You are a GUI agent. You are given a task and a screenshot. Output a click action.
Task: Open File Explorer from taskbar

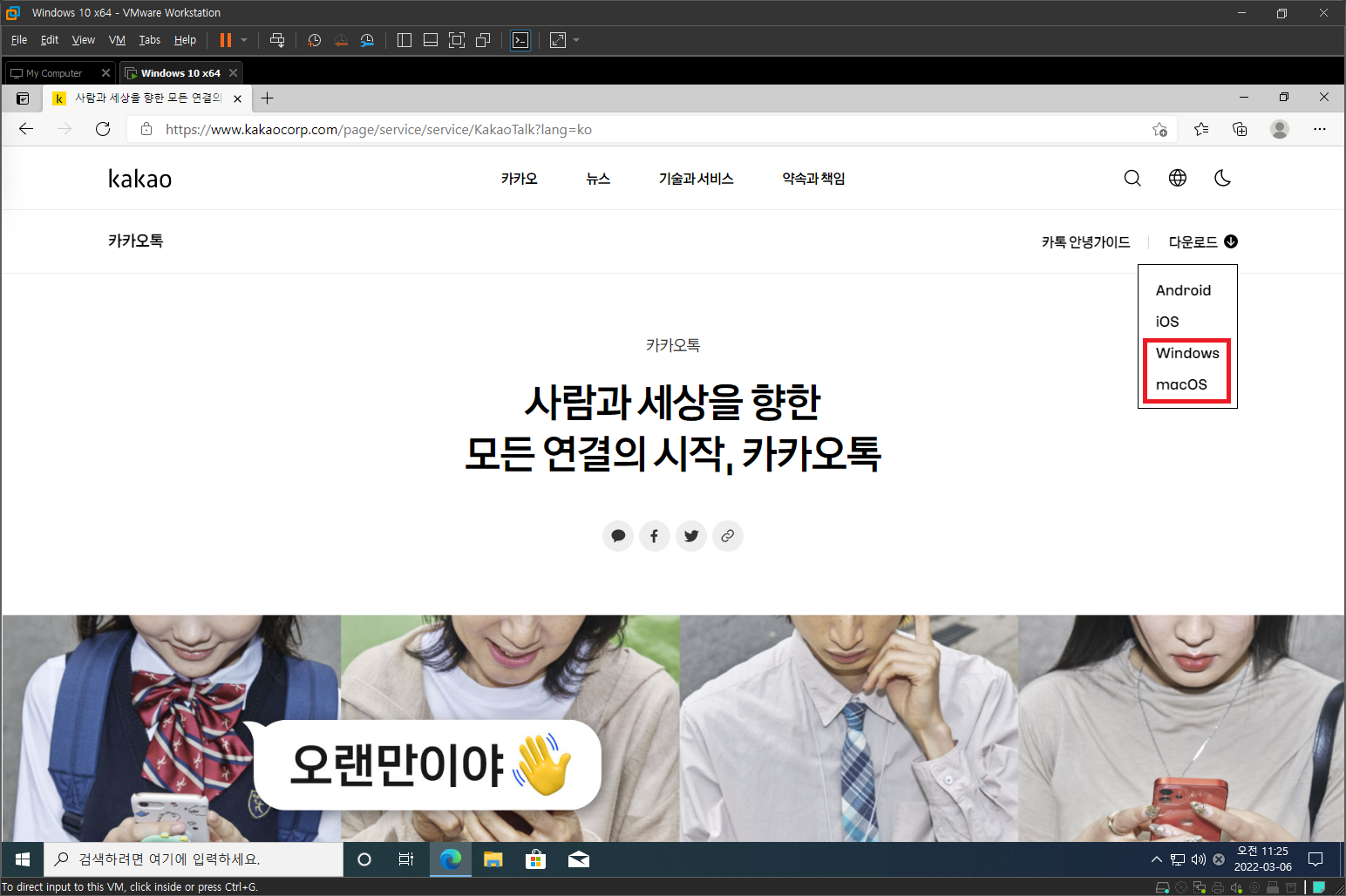click(x=493, y=859)
